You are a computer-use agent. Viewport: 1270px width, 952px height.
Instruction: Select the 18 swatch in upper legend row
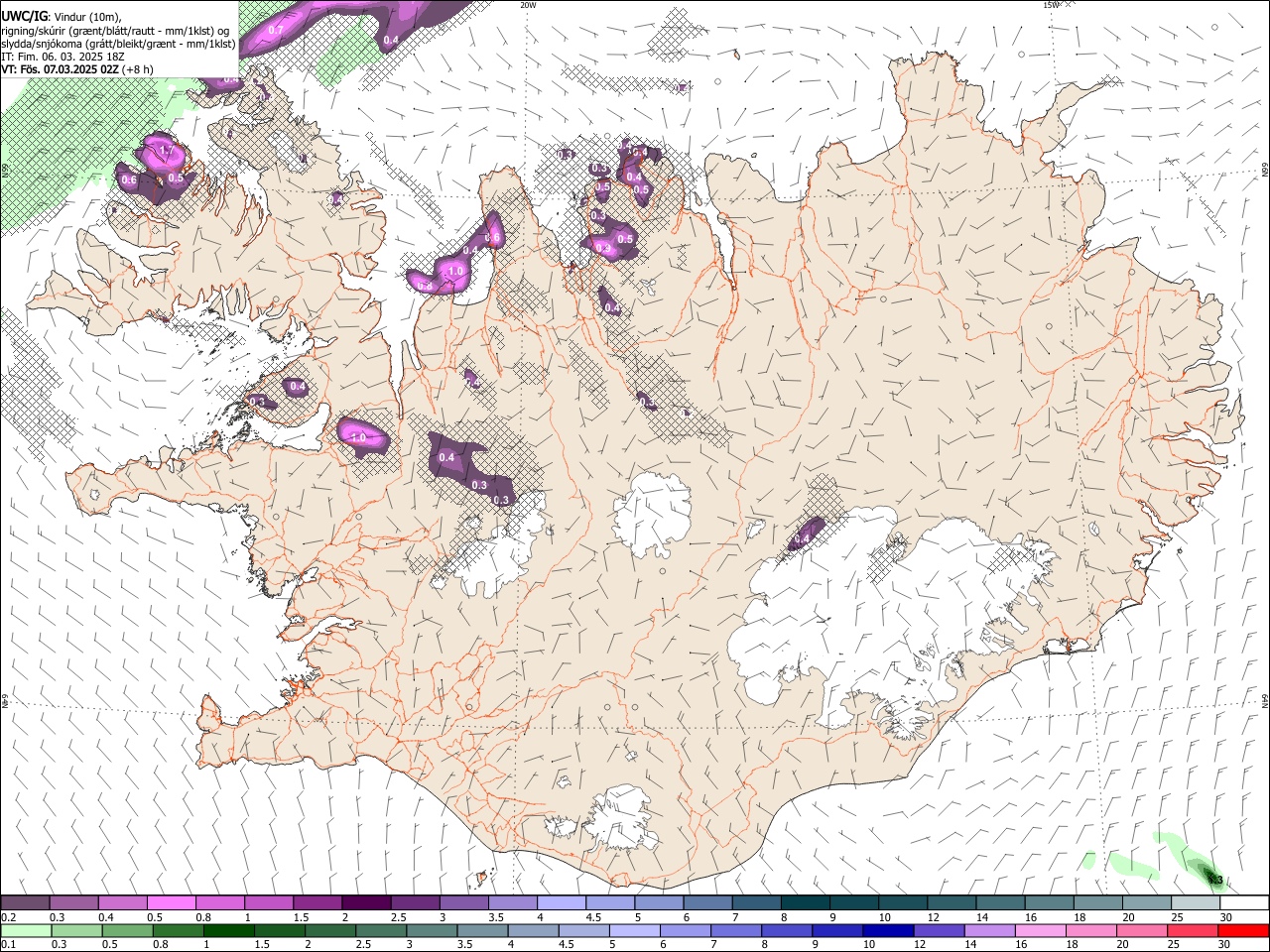1097,903
